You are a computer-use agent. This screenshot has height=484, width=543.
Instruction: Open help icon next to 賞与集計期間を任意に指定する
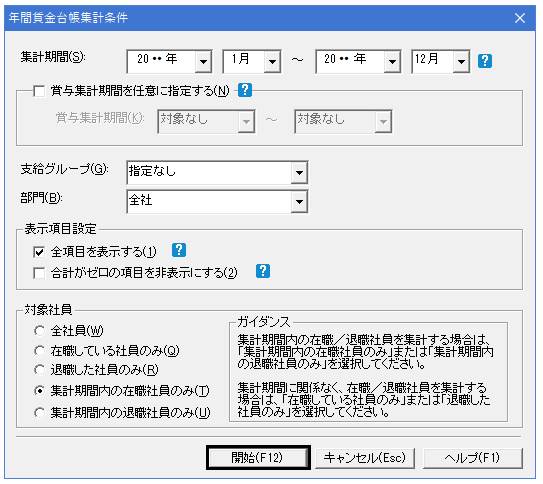tap(245, 90)
